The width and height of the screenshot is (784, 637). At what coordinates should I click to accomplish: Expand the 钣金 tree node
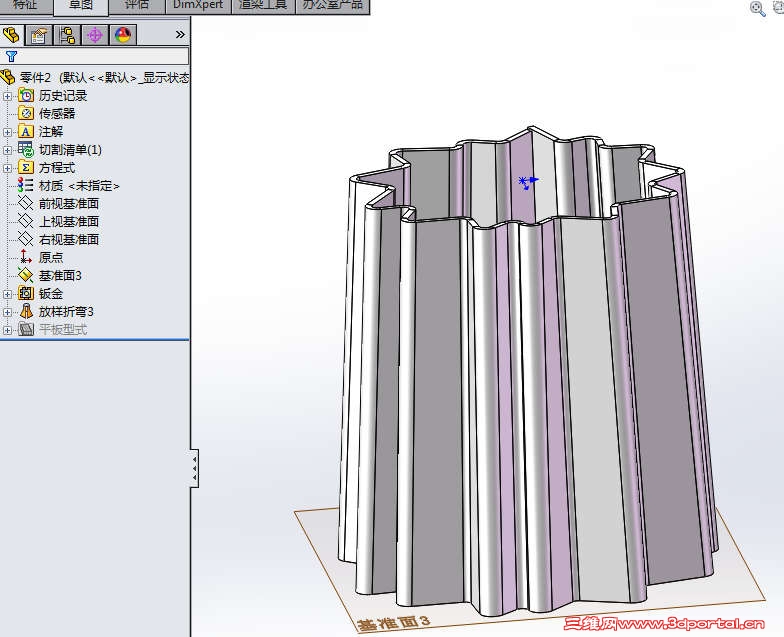click(8, 294)
